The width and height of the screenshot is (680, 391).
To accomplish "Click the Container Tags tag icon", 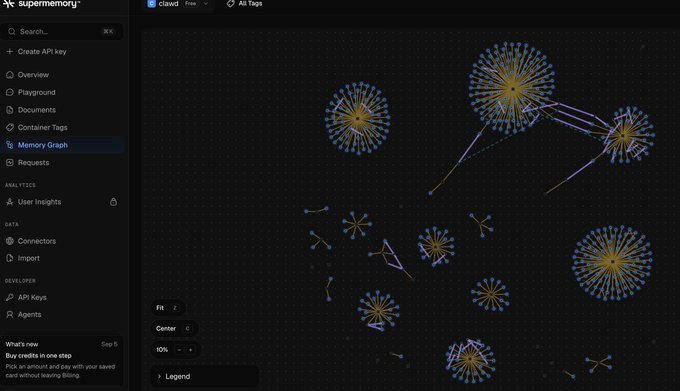I will coord(10,127).
